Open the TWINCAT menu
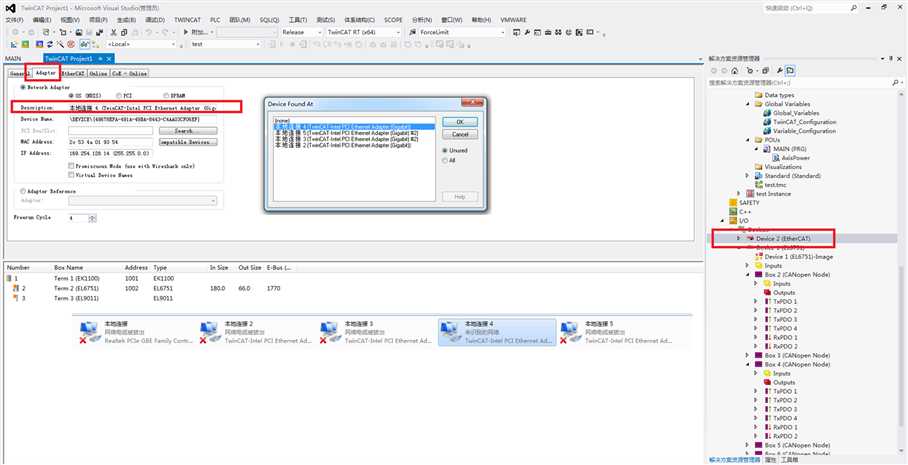 [x=187, y=20]
